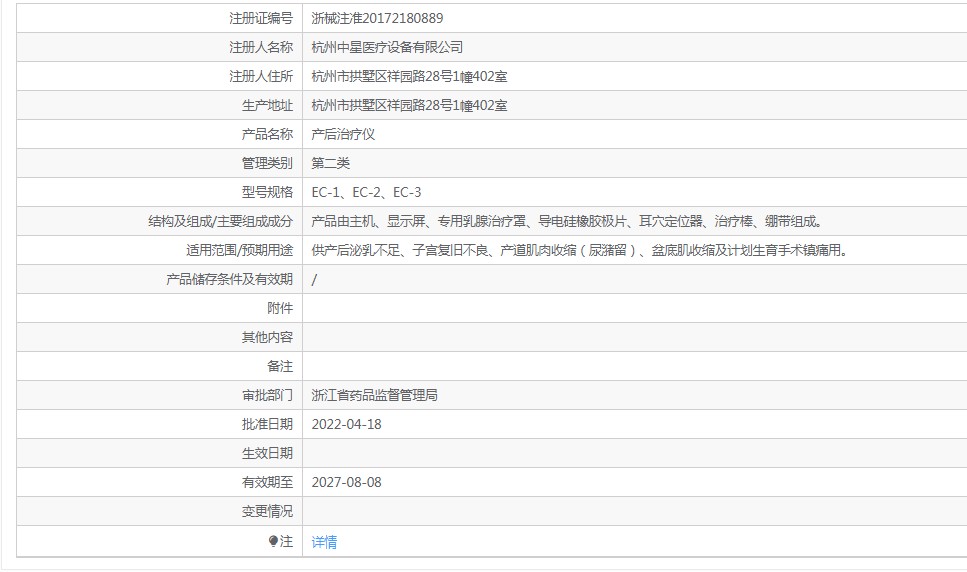Click the 附件 label
Screen dimensions: 967x572
point(280,308)
